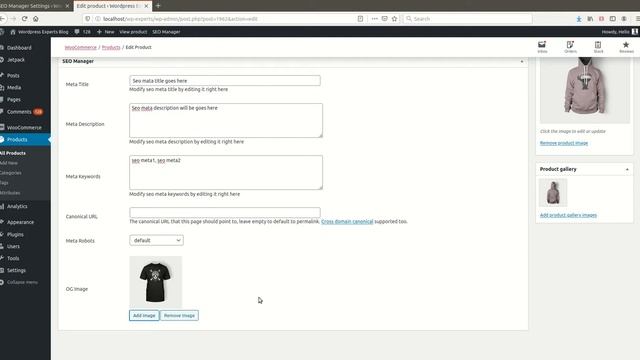Screen dimensions: 640x360
Task: Go forward in browser history
Action: (13, 19)
